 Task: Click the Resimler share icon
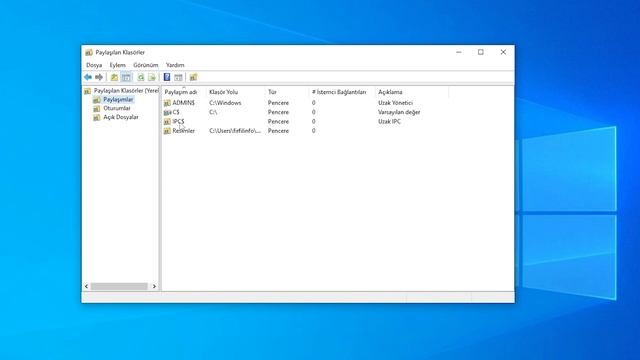(x=167, y=131)
